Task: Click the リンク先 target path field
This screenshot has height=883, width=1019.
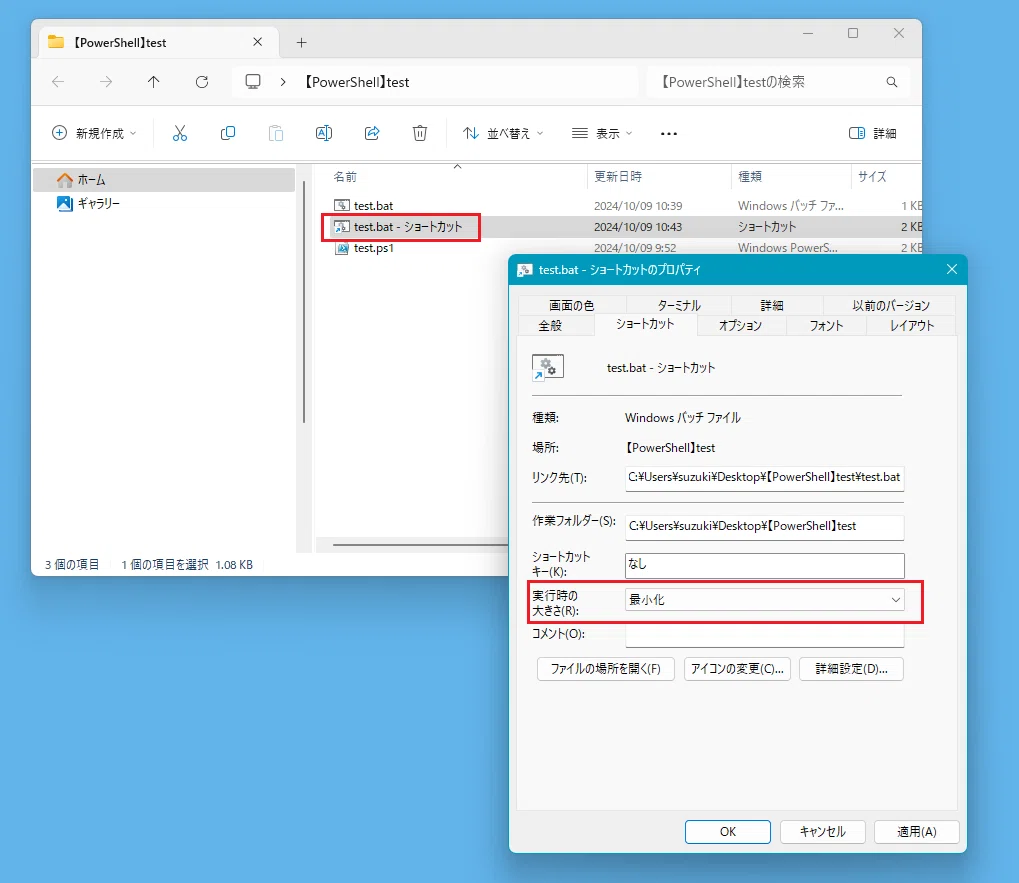Action: [764, 478]
